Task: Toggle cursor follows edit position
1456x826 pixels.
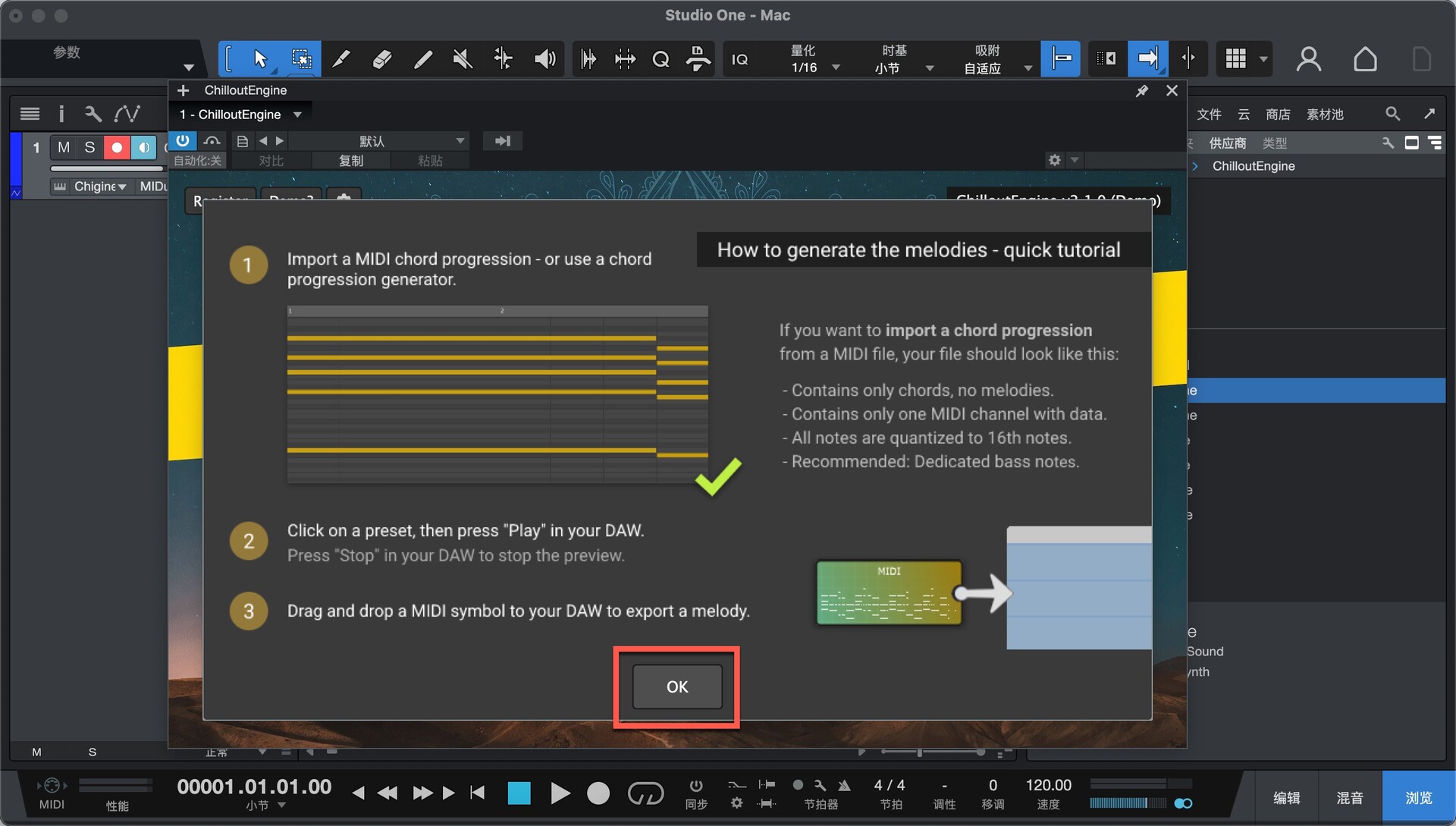Action: (x=1188, y=58)
